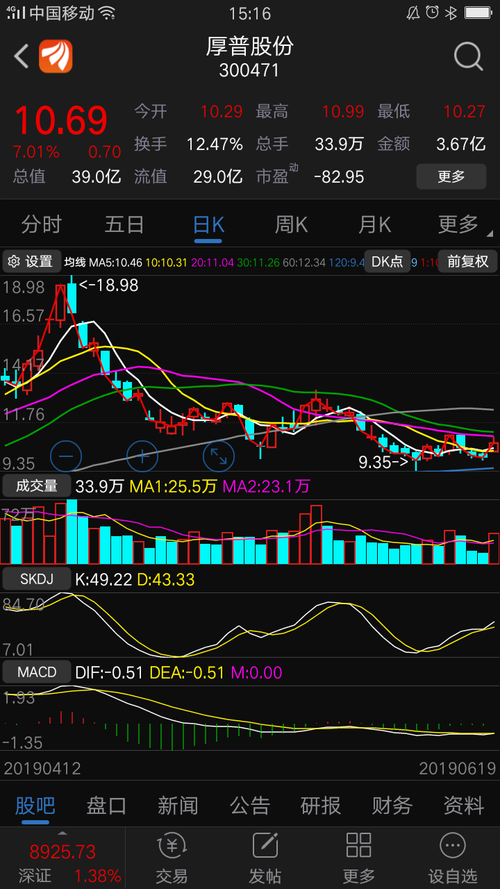This screenshot has width=500, height=889.
Task: Tap the orange Eastmoney app logo
Action: (56, 56)
